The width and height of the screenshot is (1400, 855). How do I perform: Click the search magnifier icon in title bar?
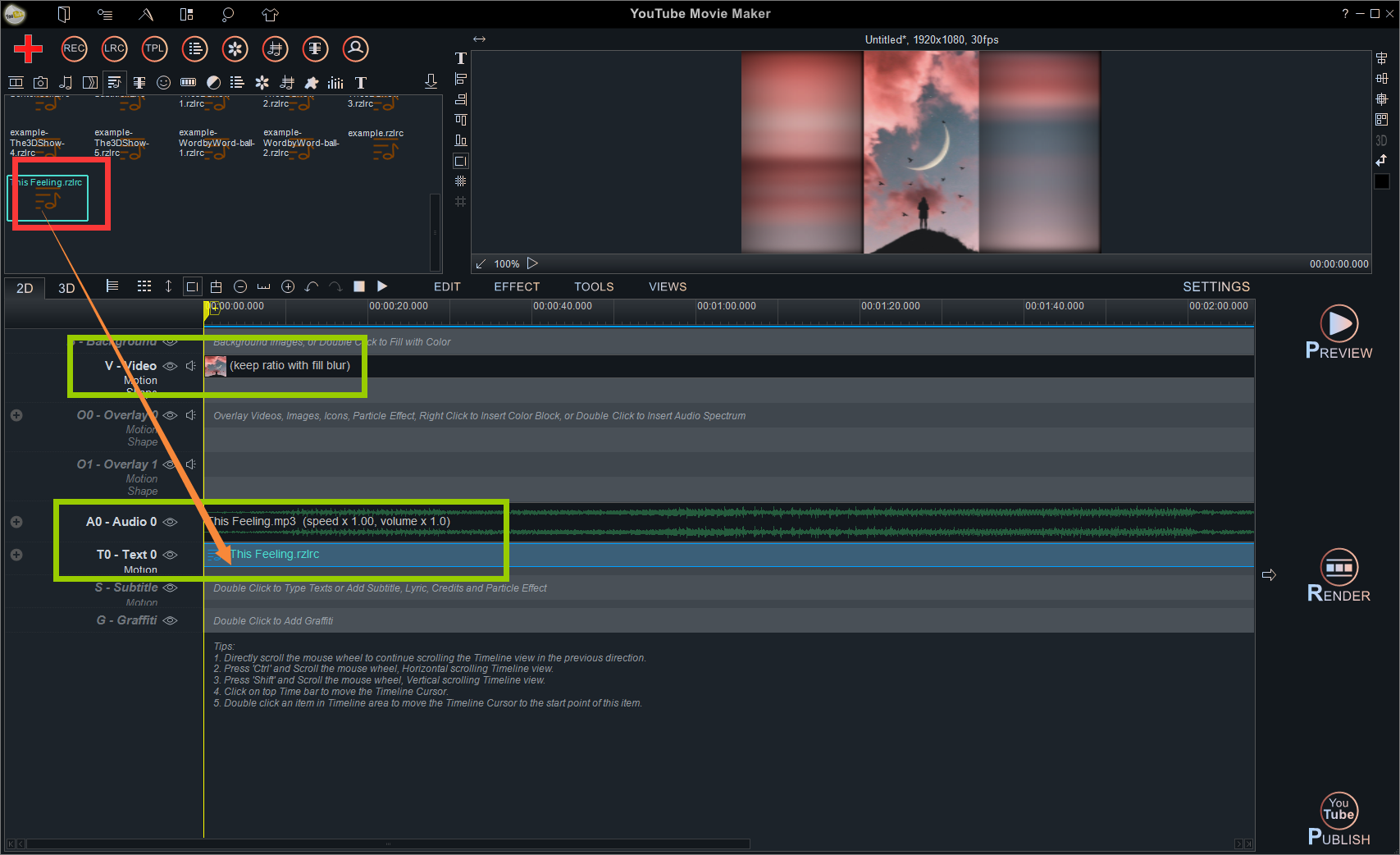[x=228, y=14]
